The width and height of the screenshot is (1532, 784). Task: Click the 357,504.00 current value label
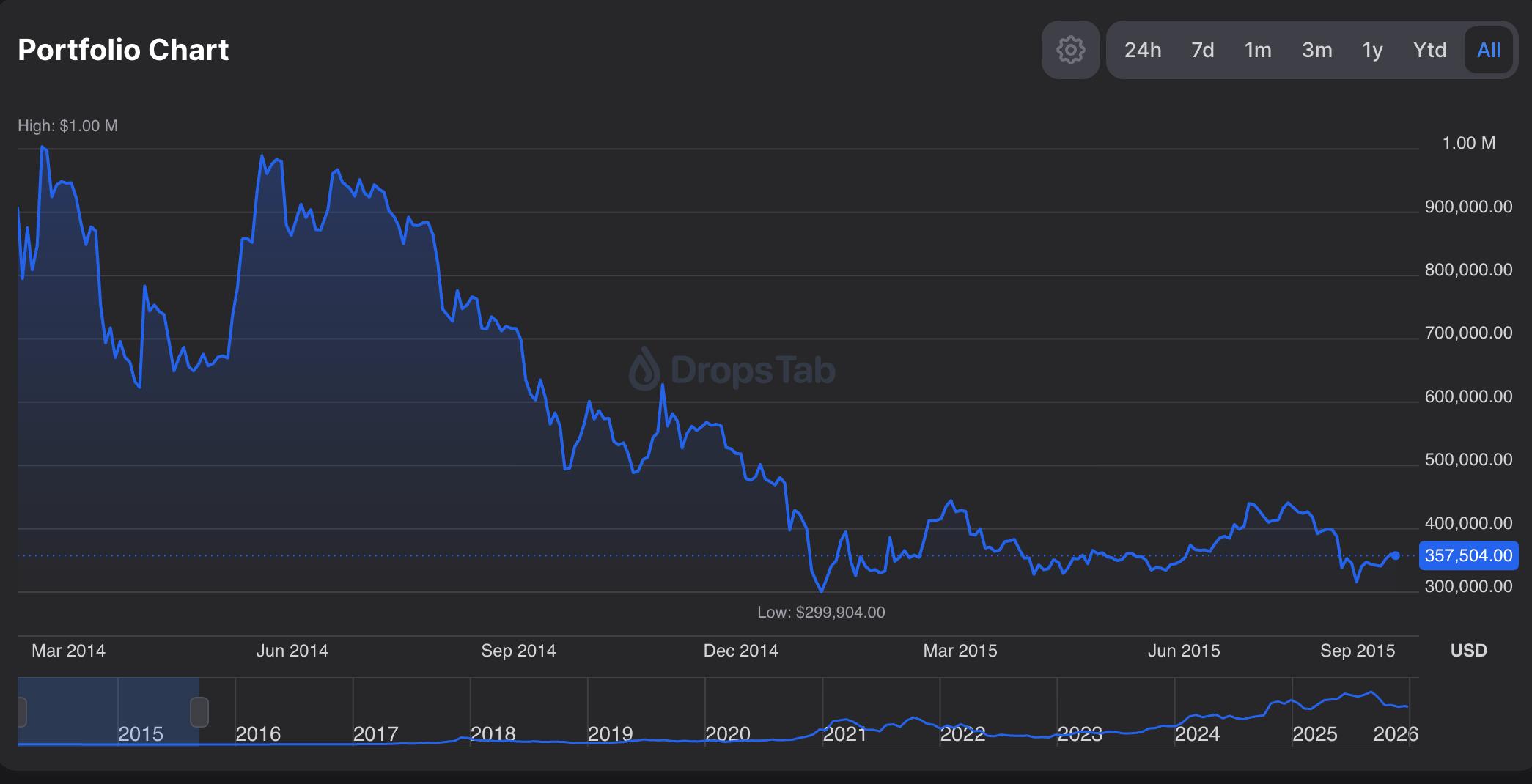(x=1468, y=555)
